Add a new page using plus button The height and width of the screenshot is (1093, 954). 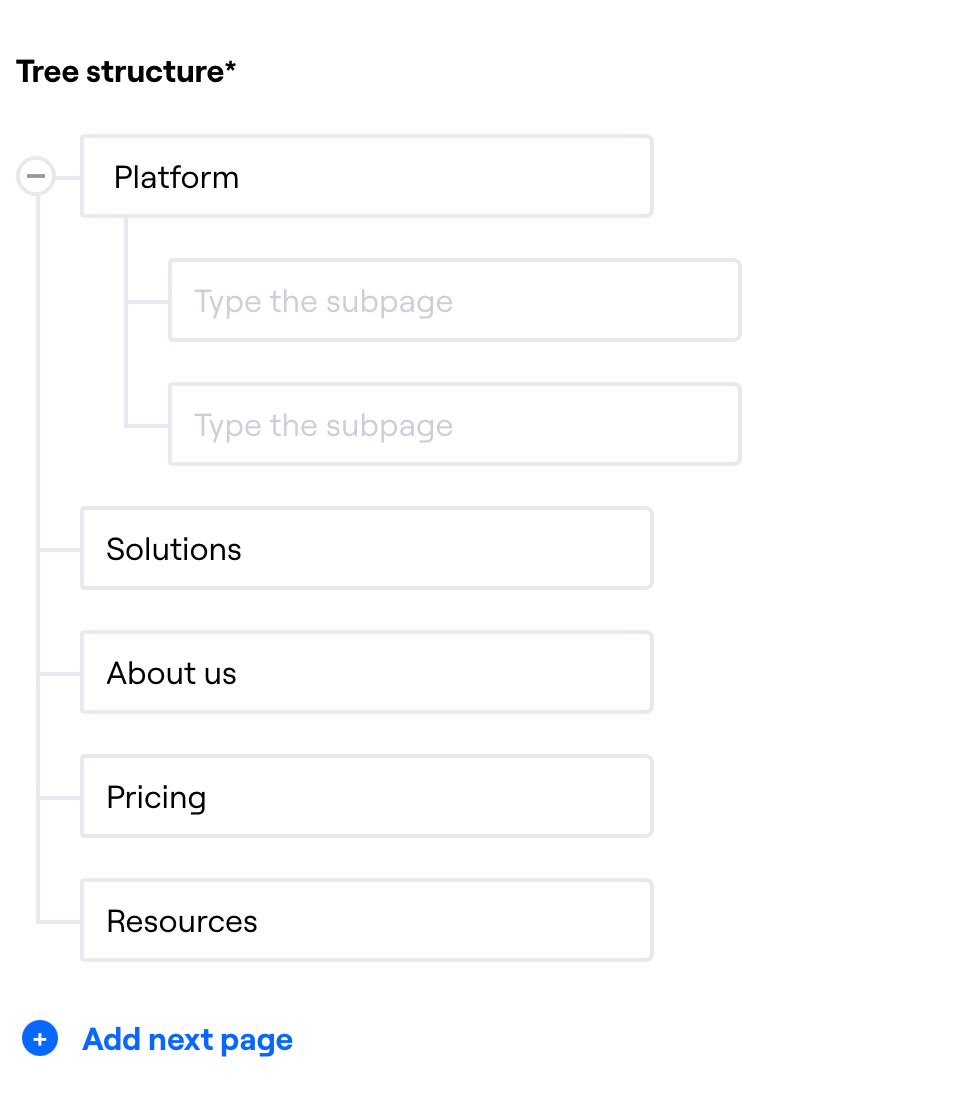pyautogui.click(x=40, y=1039)
